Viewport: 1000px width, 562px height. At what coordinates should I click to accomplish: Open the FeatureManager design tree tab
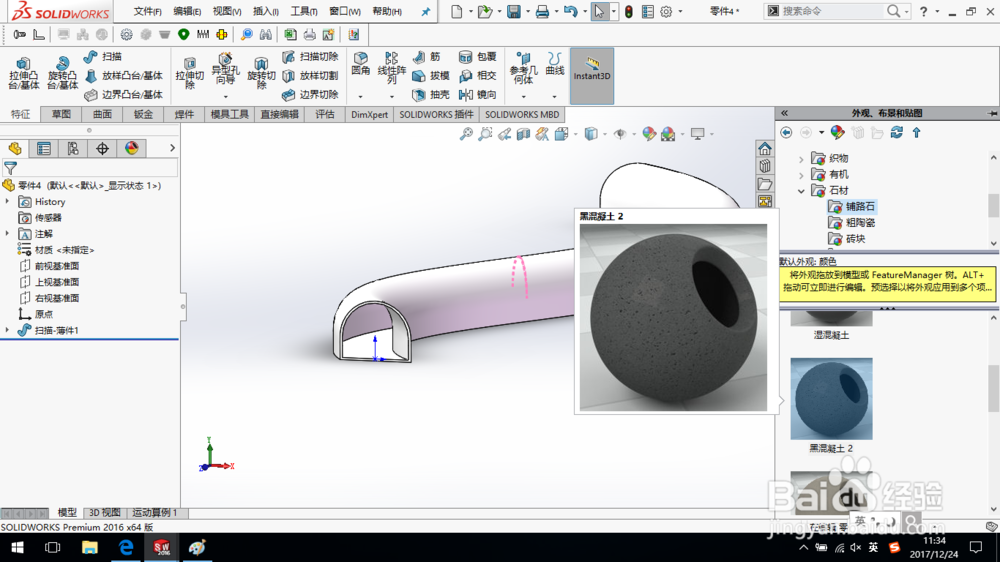pyautogui.click(x=15, y=149)
